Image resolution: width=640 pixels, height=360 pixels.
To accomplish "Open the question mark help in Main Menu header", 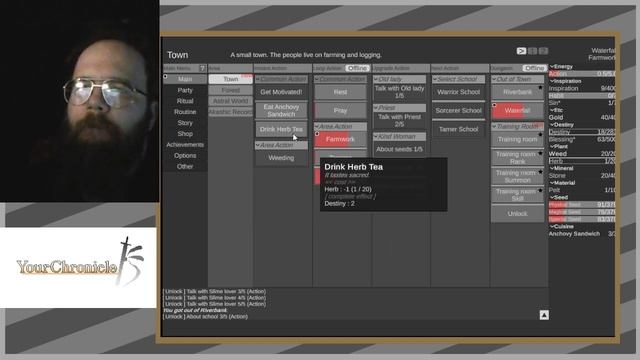I will 202,68.
